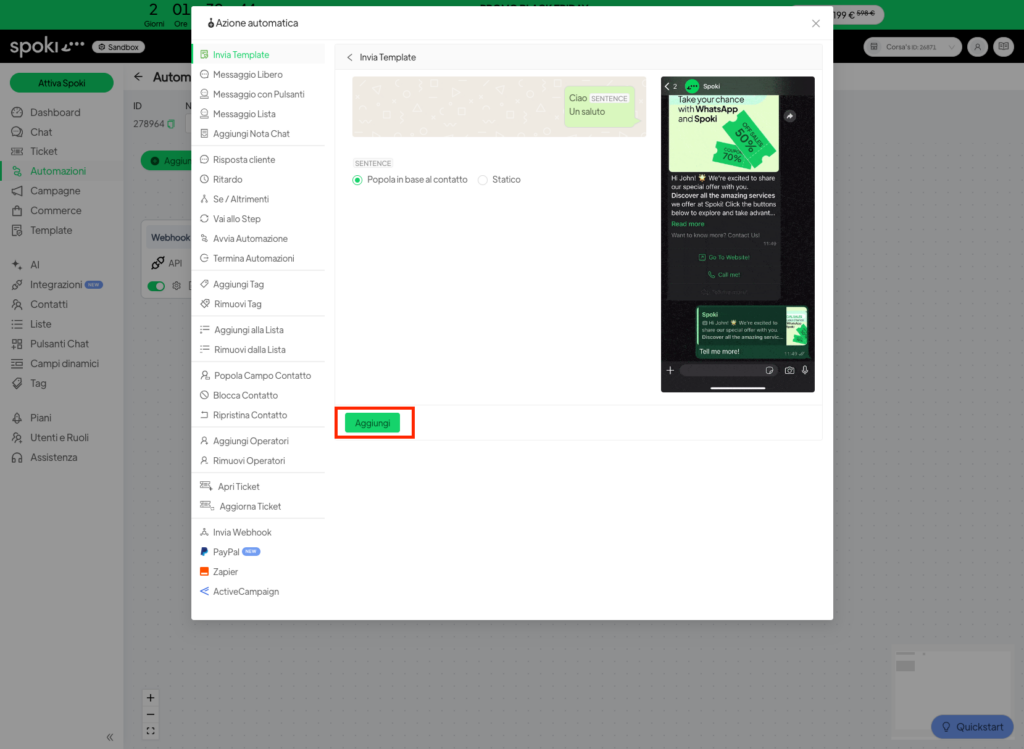Select the Statico radio option
The width and height of the screenshot is (1024, 749).
[483, 180]
